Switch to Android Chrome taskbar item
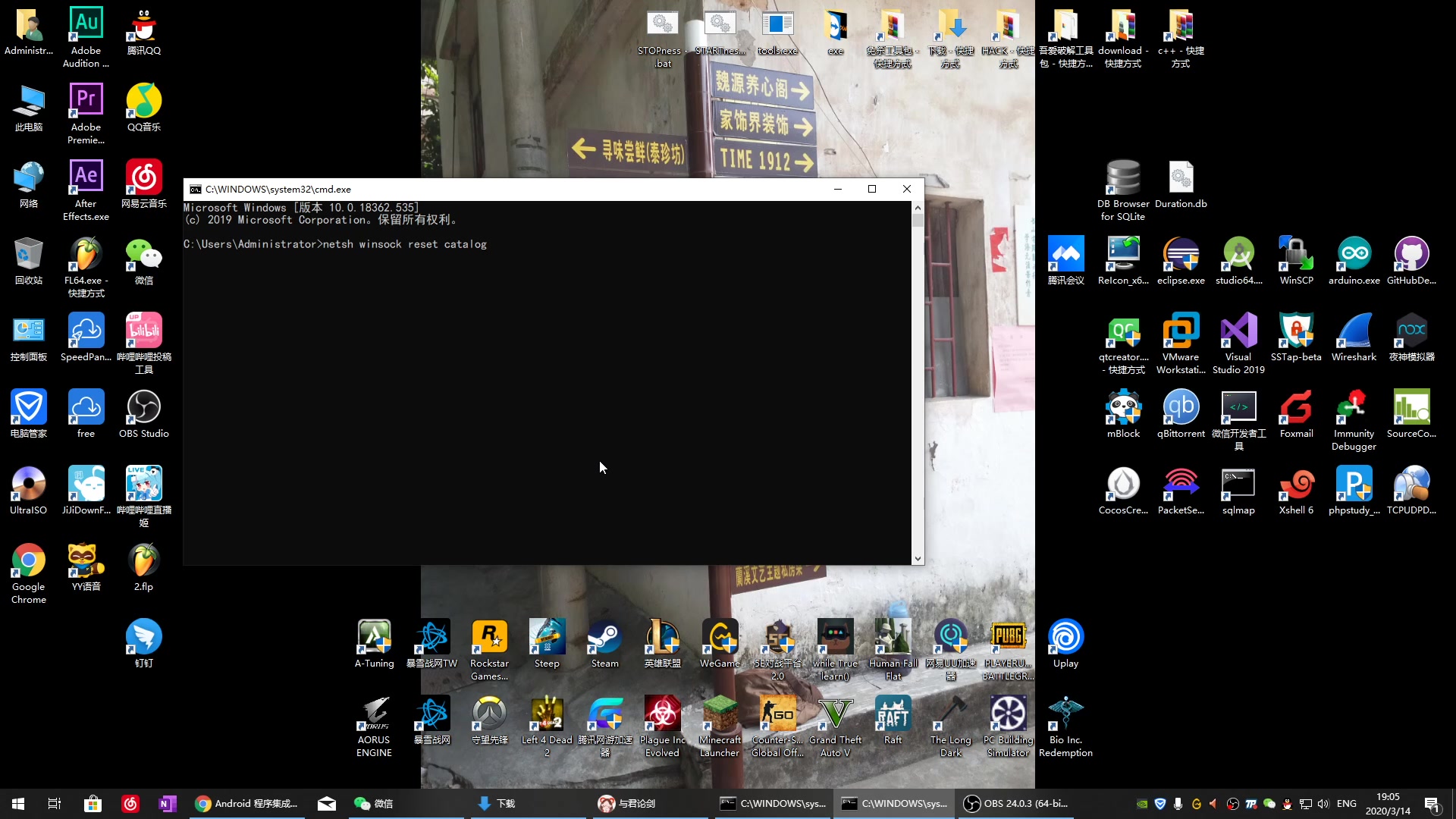The width and height of the screenshot is (1456, 819). click(247, 804)
